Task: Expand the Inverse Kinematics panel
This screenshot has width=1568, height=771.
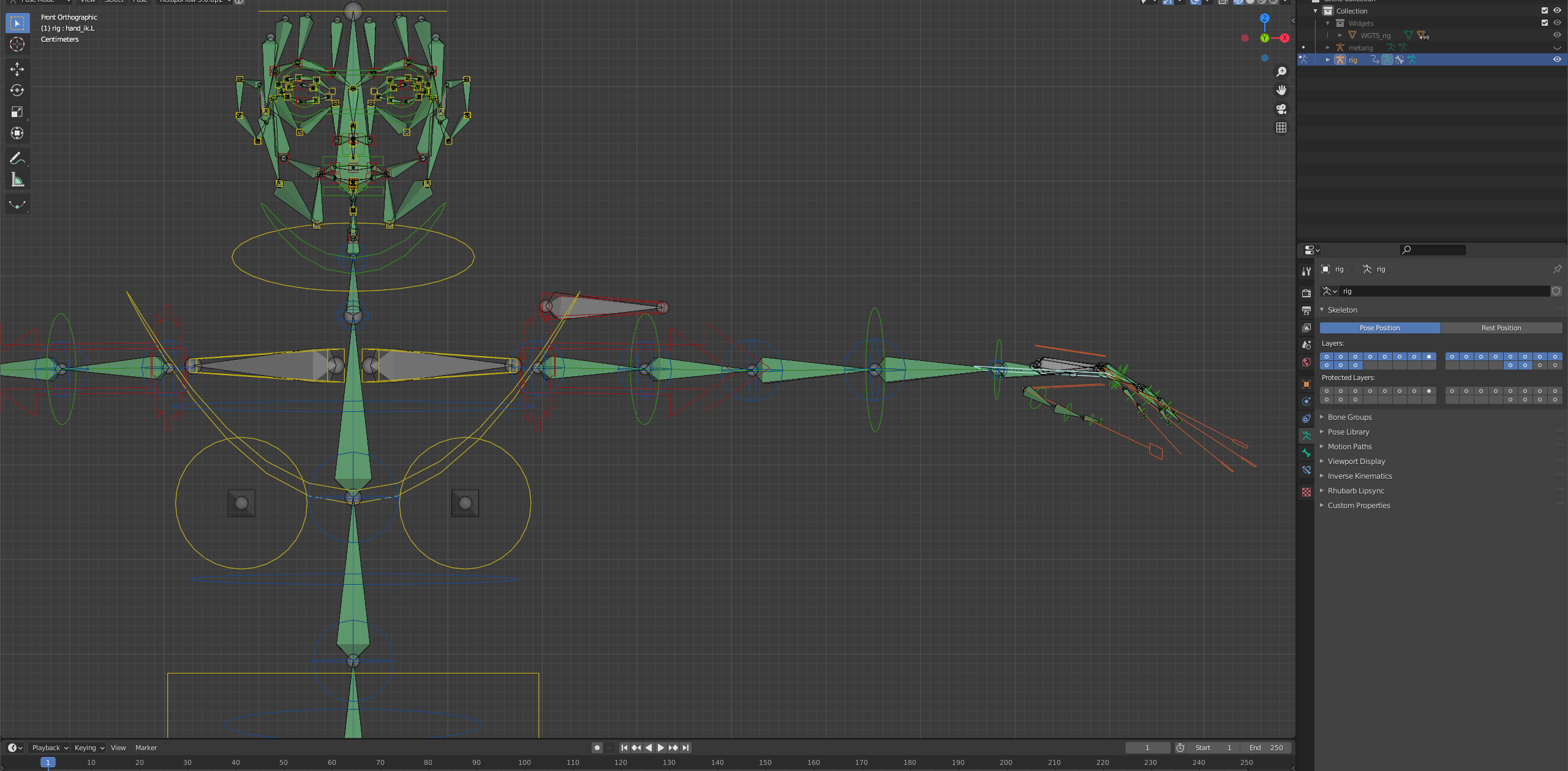Action: pyautogui.click(x=1360, y=476)
